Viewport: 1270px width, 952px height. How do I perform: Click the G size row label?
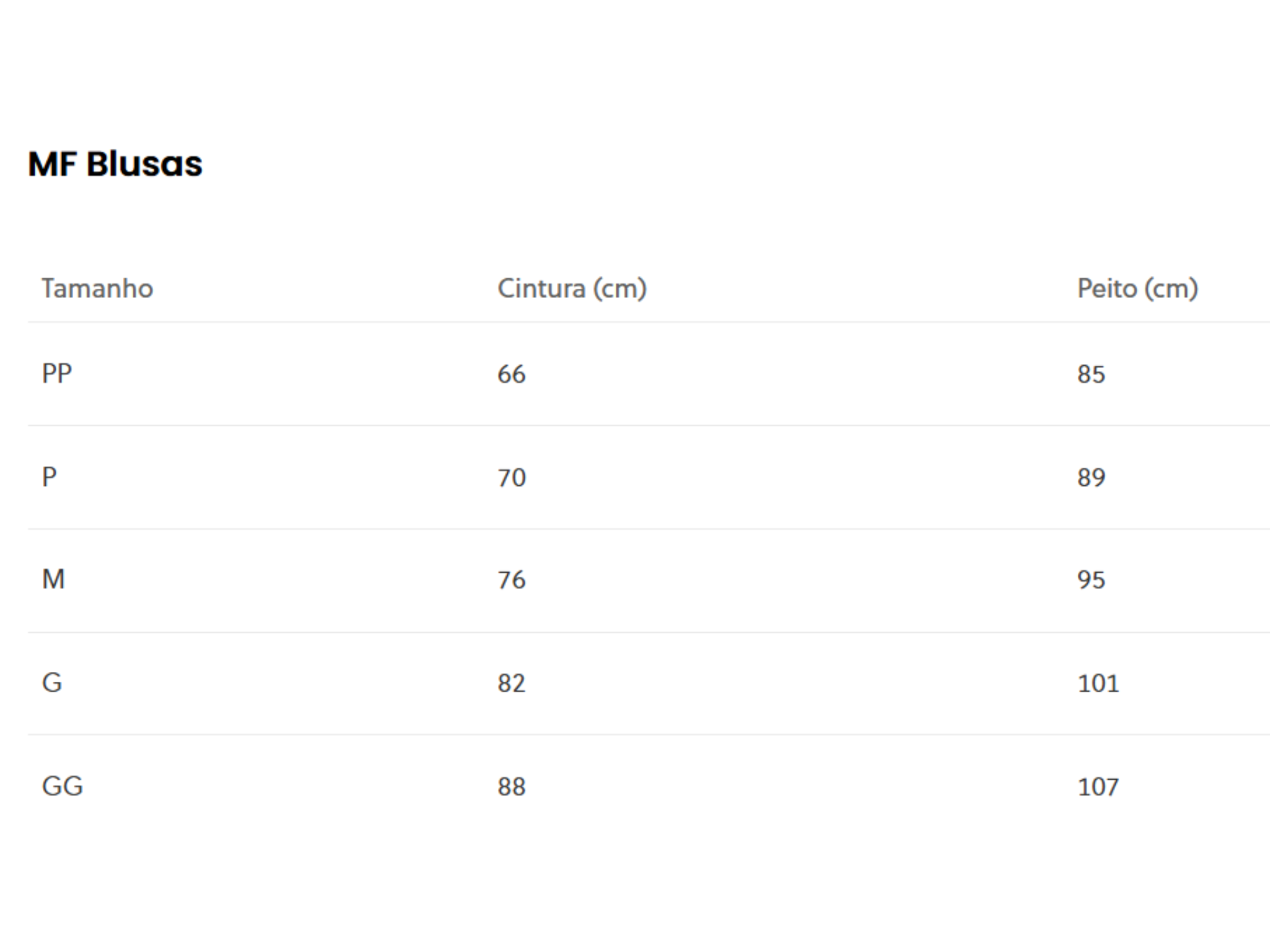pyautogui.click(x=52, y=683)
